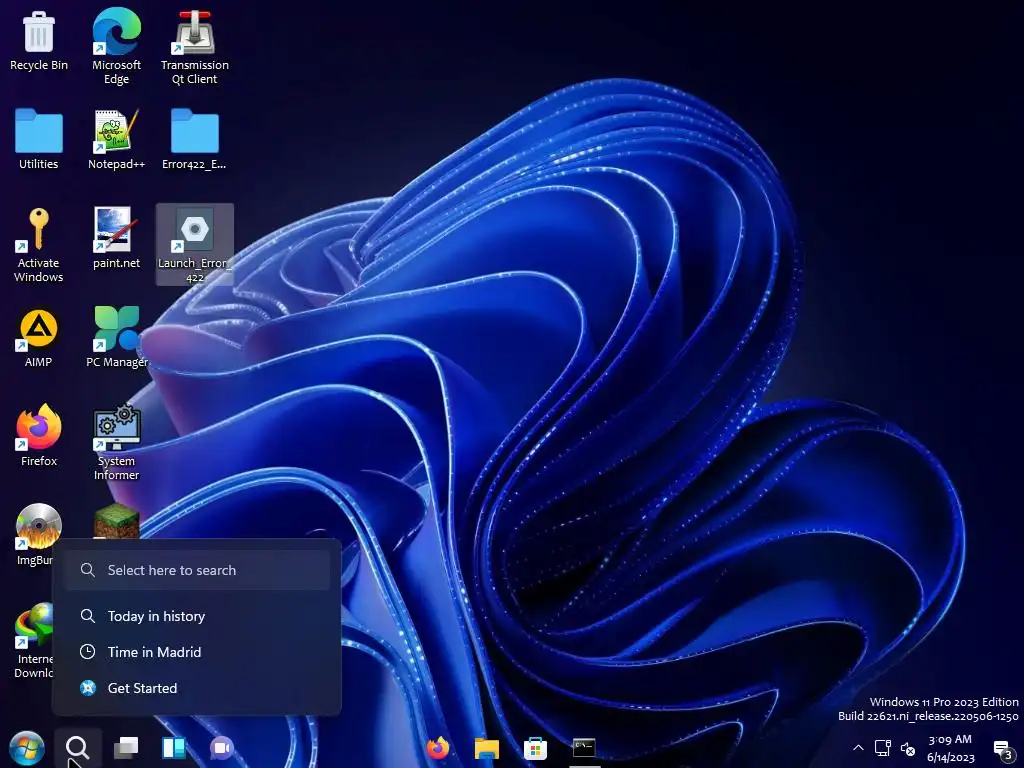
Task: Open the Chat camera icon on taskbar
Action: [221, 748]
